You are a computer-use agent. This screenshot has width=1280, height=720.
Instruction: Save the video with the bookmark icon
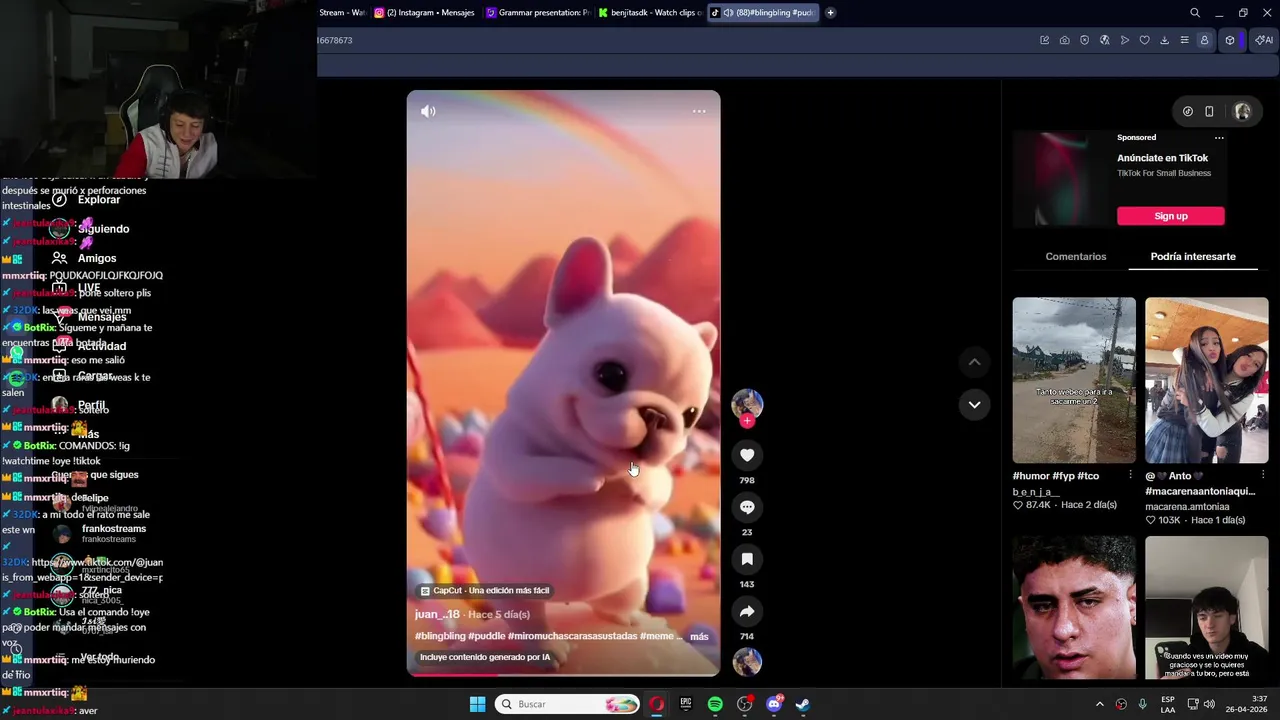747,559
